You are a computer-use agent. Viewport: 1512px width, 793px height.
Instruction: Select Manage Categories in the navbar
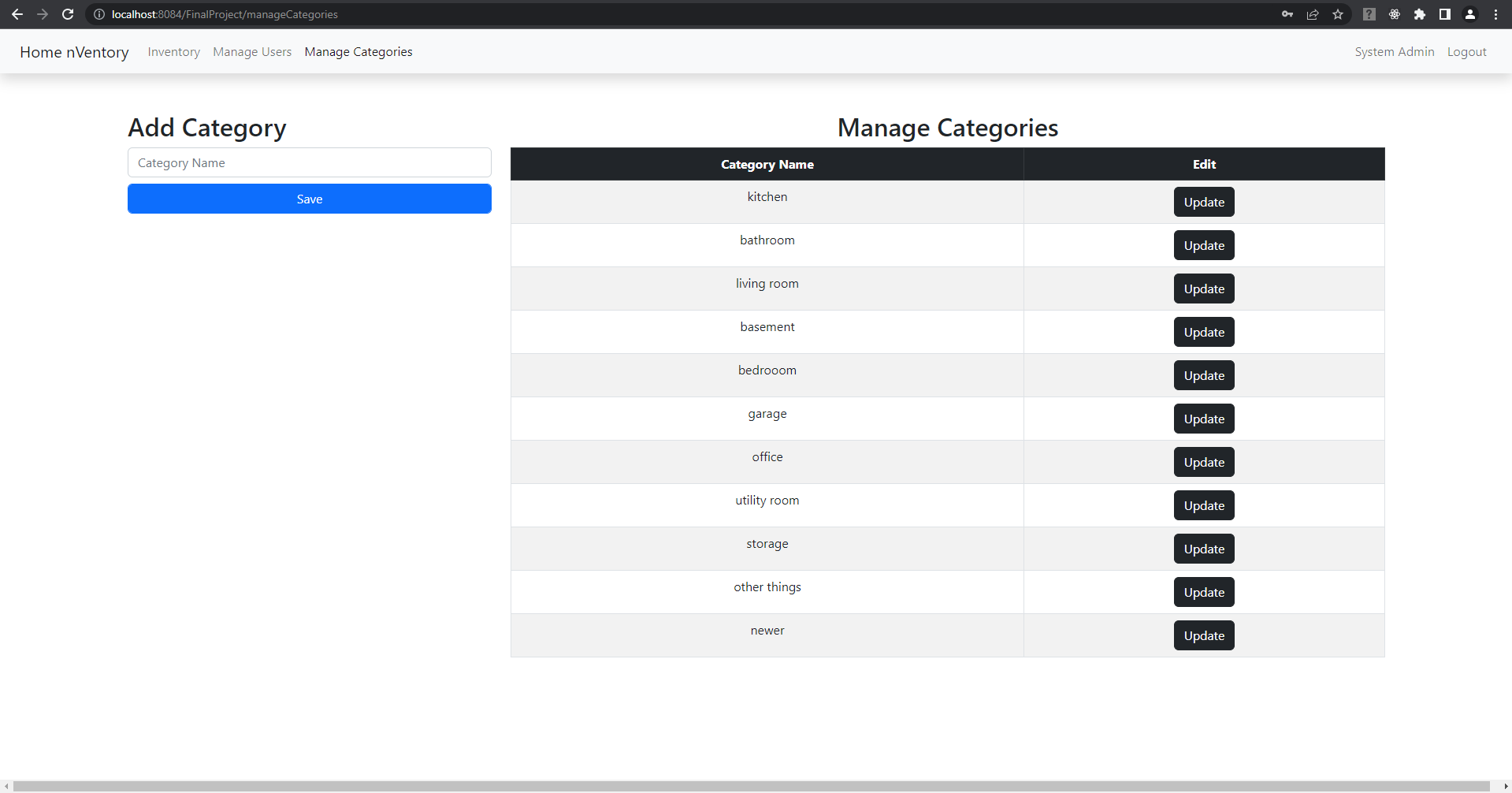coord(358,52)
